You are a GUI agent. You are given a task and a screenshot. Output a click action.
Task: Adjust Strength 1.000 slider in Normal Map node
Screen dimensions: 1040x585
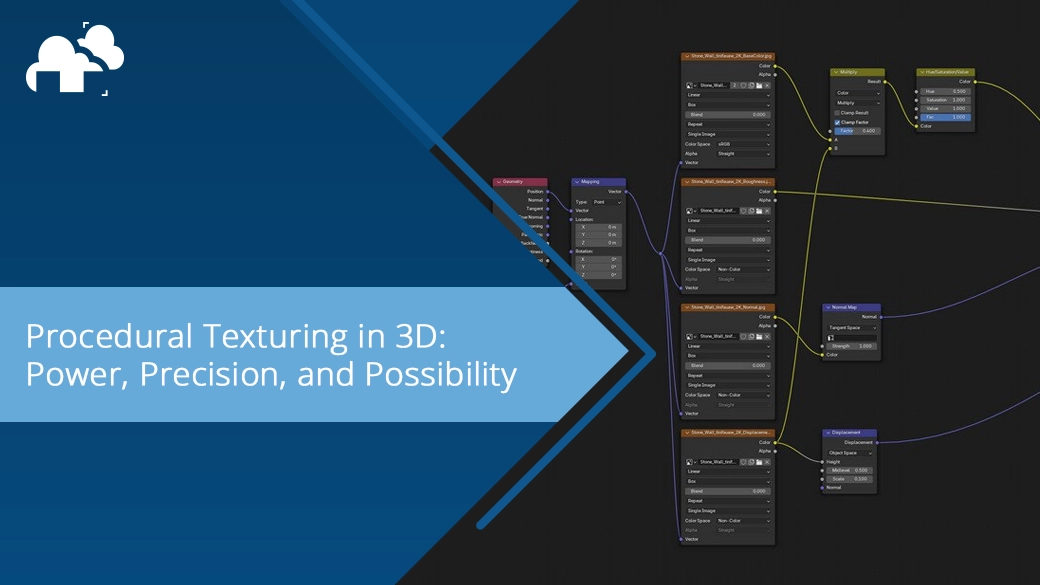tap(852, 346)
